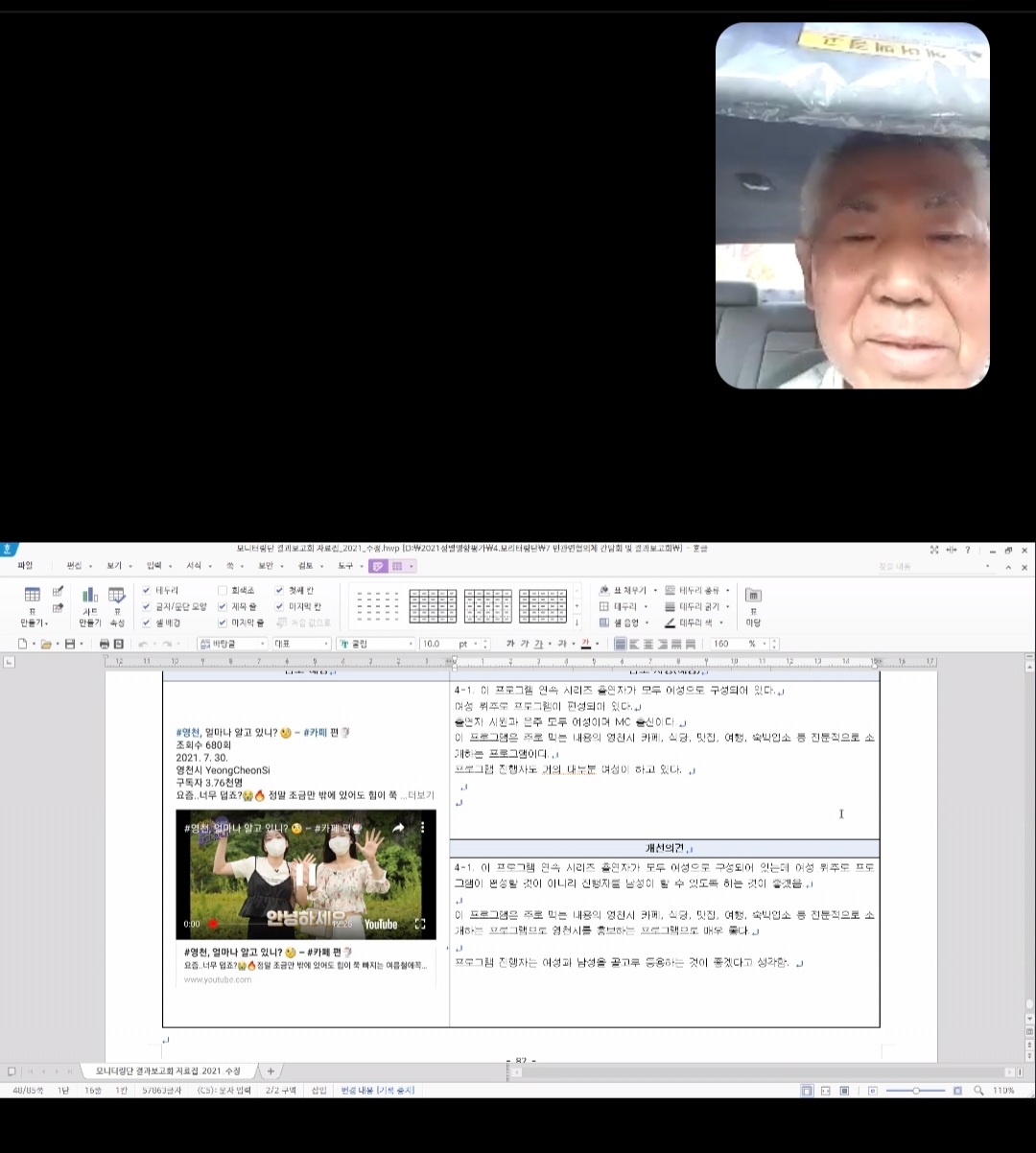Toggle 셀 배경 checkbox

146,623
